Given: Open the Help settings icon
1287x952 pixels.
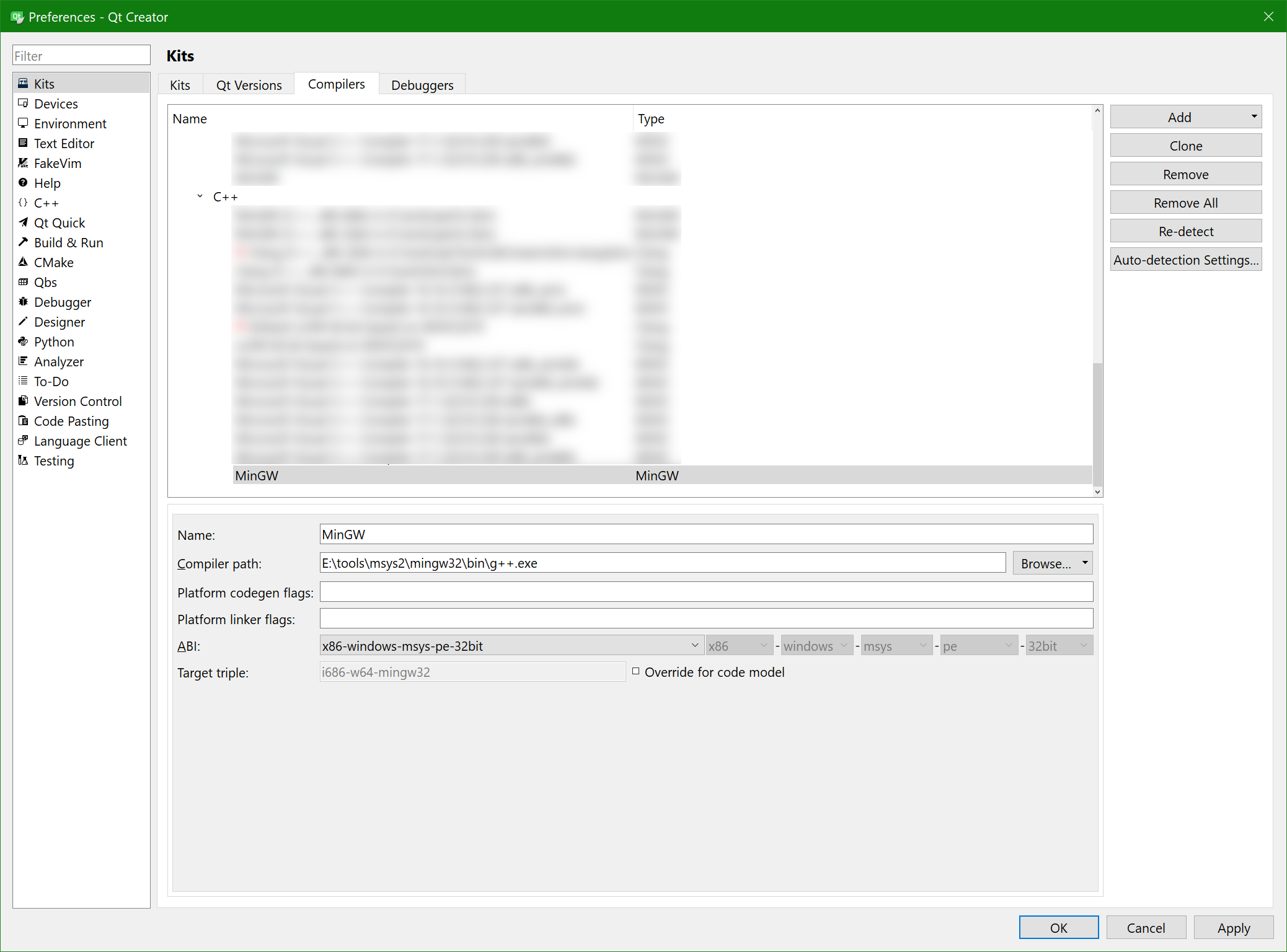Looking at the screenshot, I should [x=23, y=182].
